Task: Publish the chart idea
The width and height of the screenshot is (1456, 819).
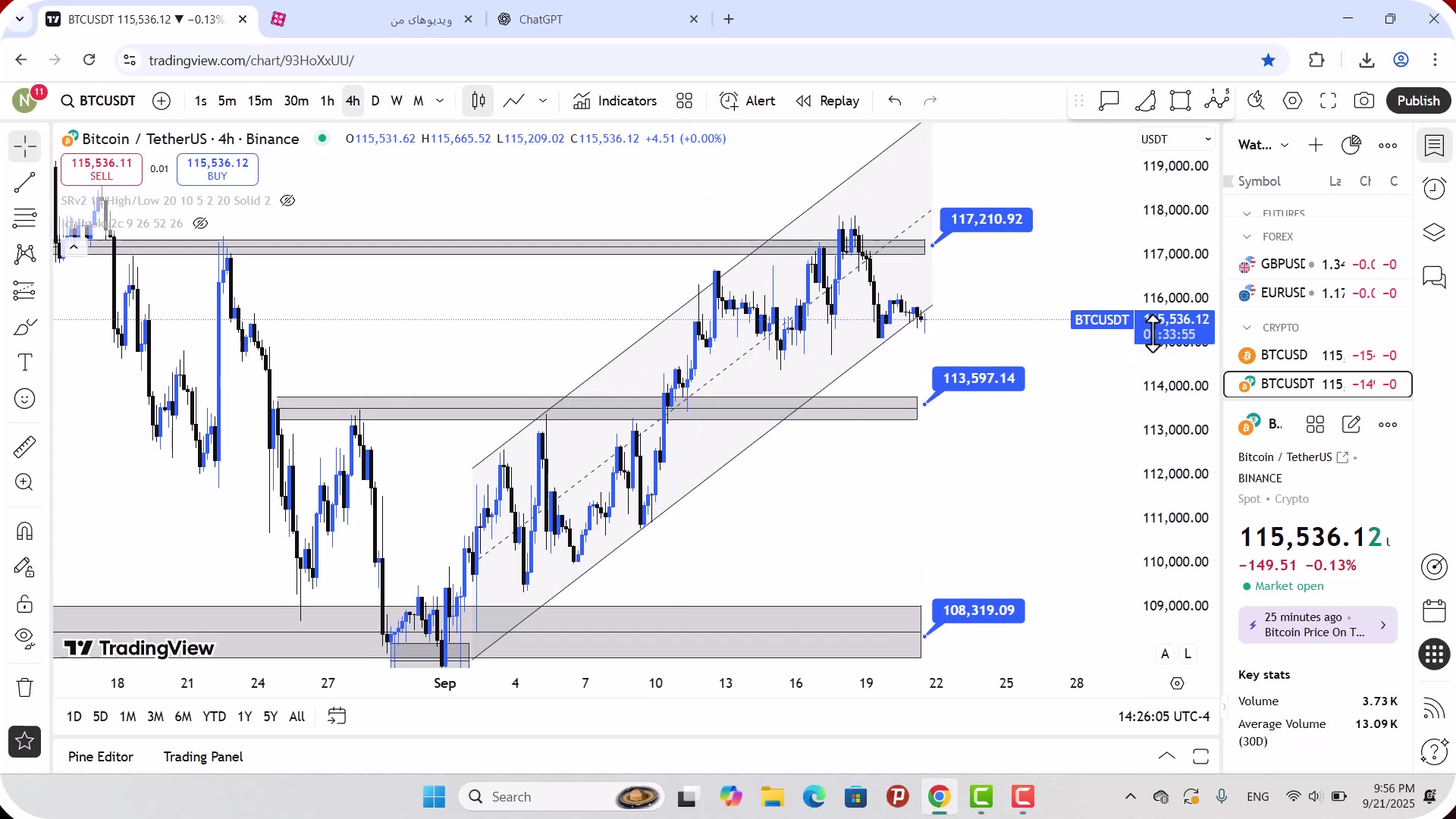Action: [1418, 101]
